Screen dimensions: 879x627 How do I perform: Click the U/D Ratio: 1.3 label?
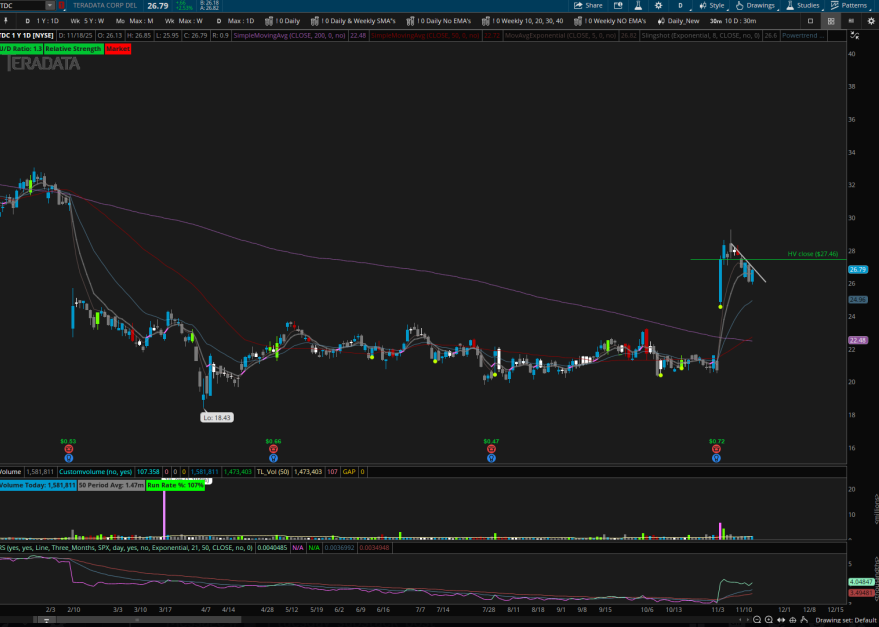point(21,49)
